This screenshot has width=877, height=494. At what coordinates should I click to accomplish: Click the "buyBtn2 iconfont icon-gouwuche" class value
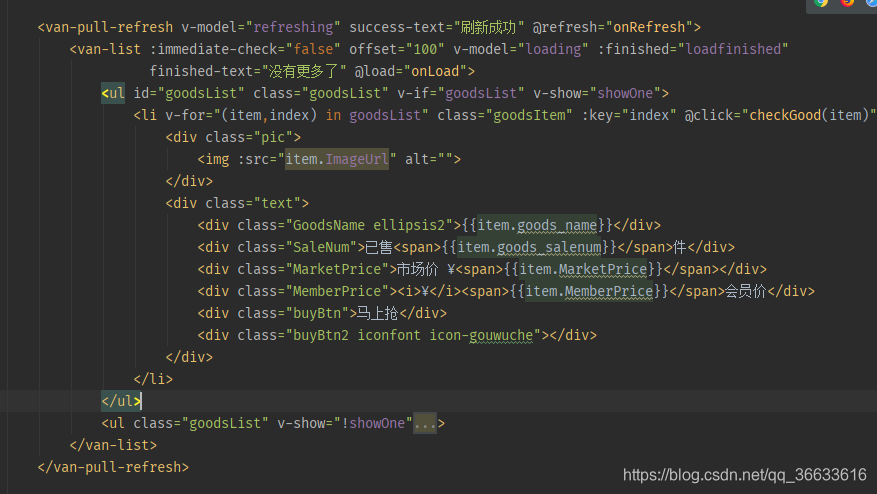pos(413,335)
